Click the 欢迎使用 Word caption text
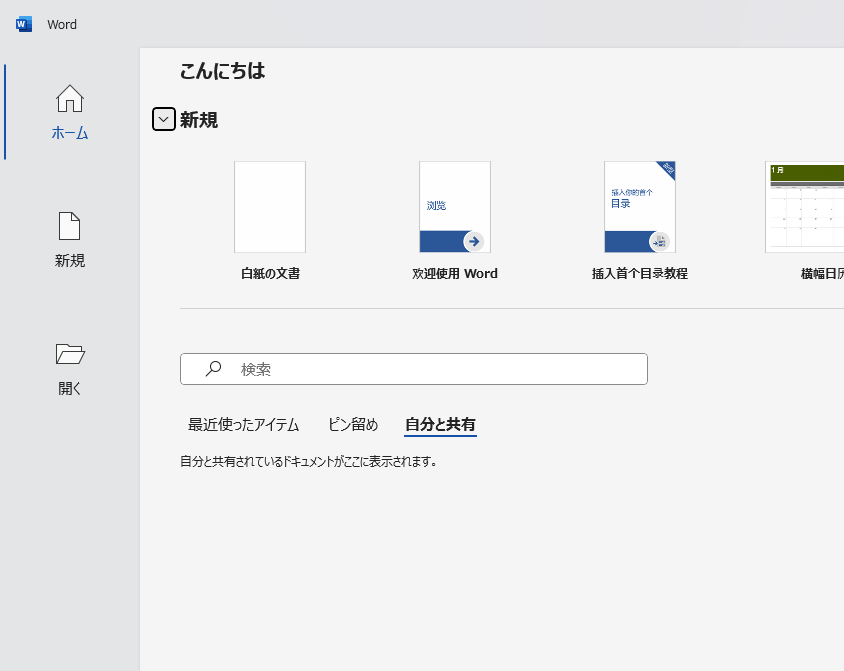 click(x=454, y=274)
